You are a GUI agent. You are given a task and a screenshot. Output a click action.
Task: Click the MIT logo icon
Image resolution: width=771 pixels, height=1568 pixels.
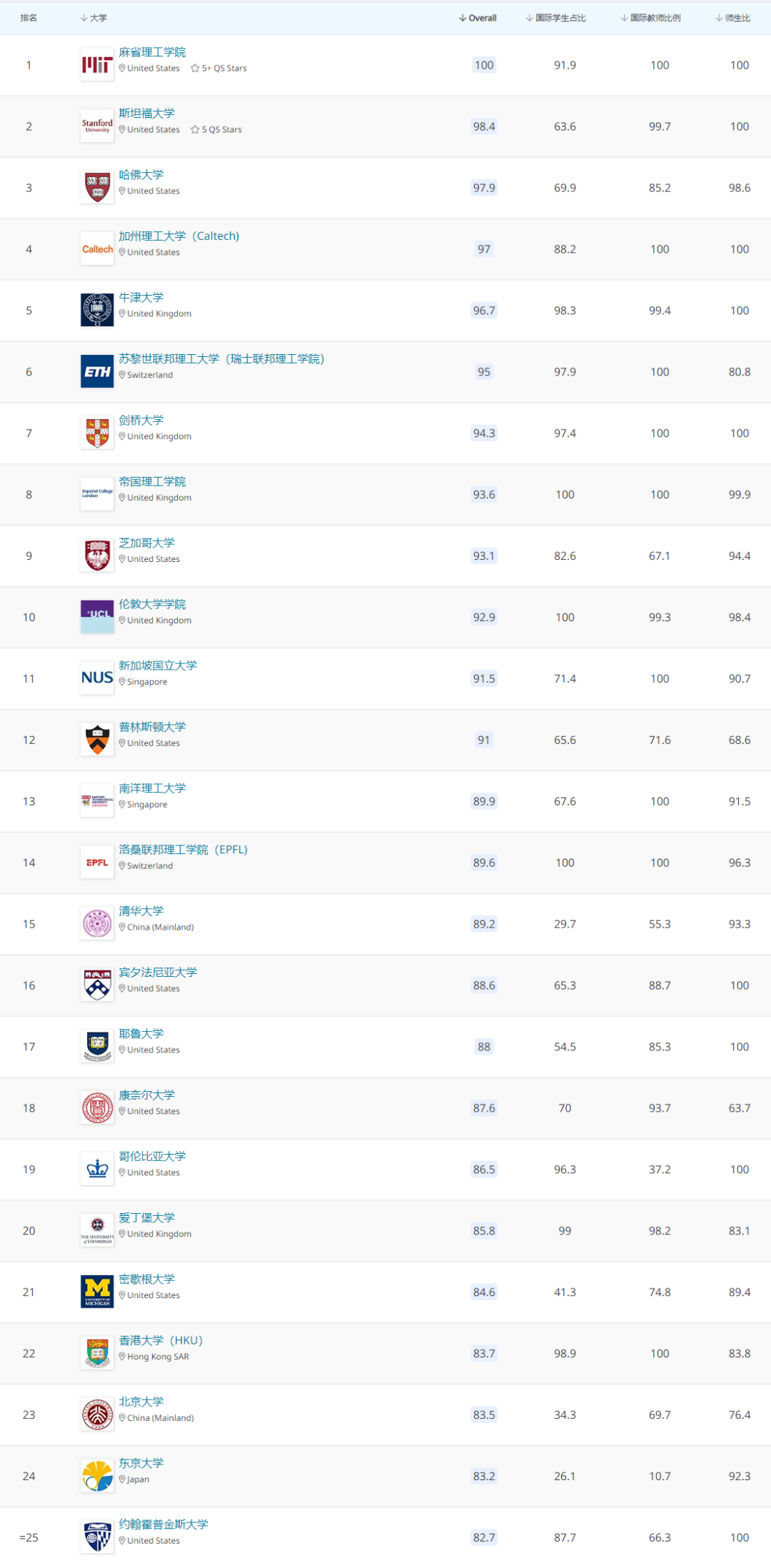click(x=97, y=65)
